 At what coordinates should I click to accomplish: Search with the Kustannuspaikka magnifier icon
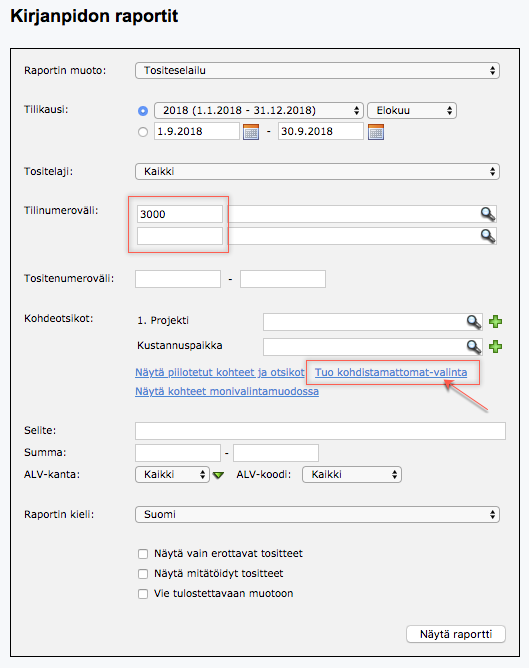pyautogui.click(x=474, y=347)
